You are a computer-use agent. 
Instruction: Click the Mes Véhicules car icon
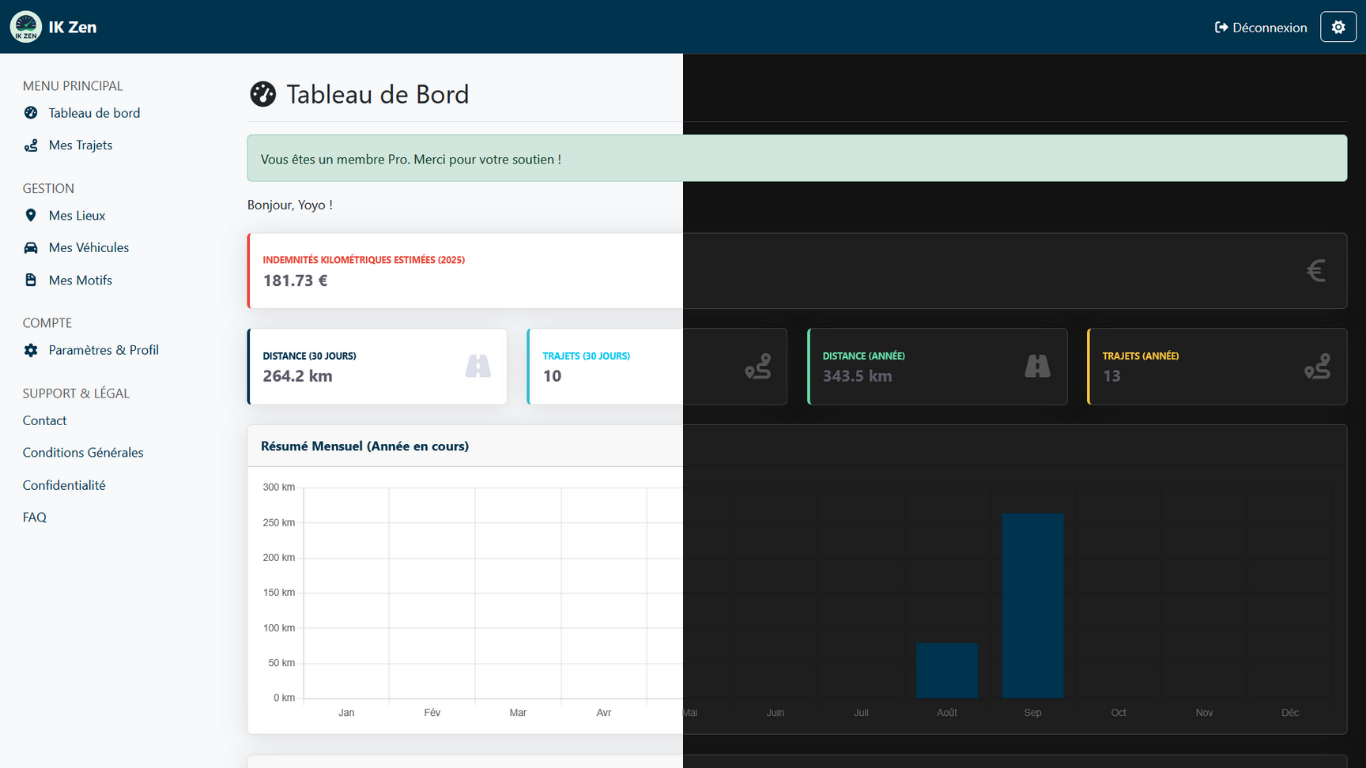(x=31, y=247)
